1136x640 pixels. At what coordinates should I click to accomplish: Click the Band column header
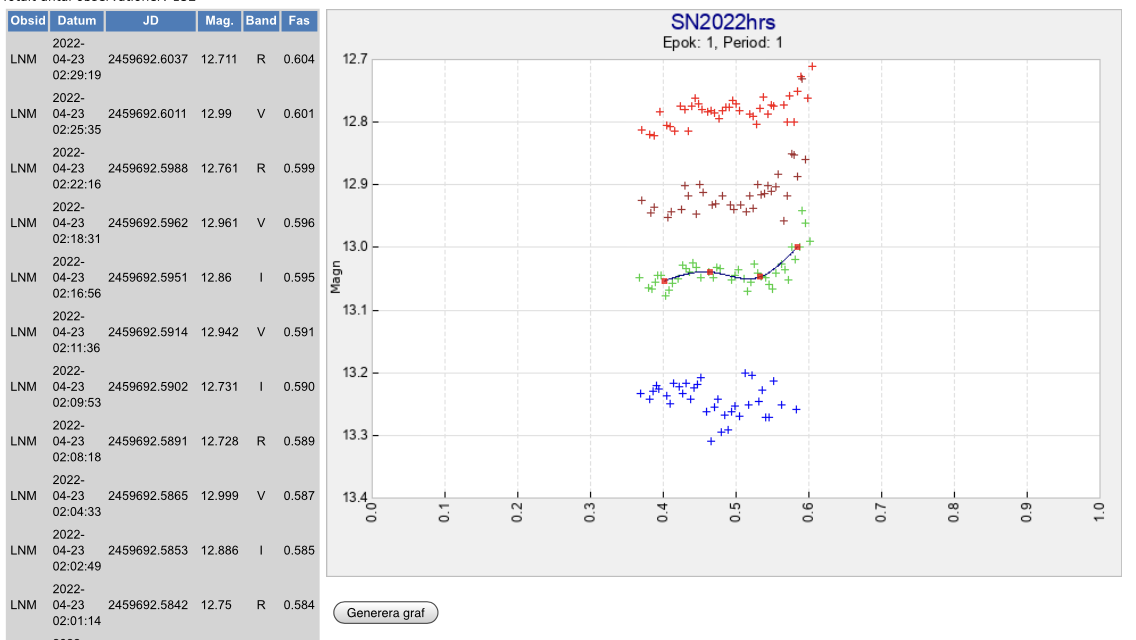click(261, 21)
